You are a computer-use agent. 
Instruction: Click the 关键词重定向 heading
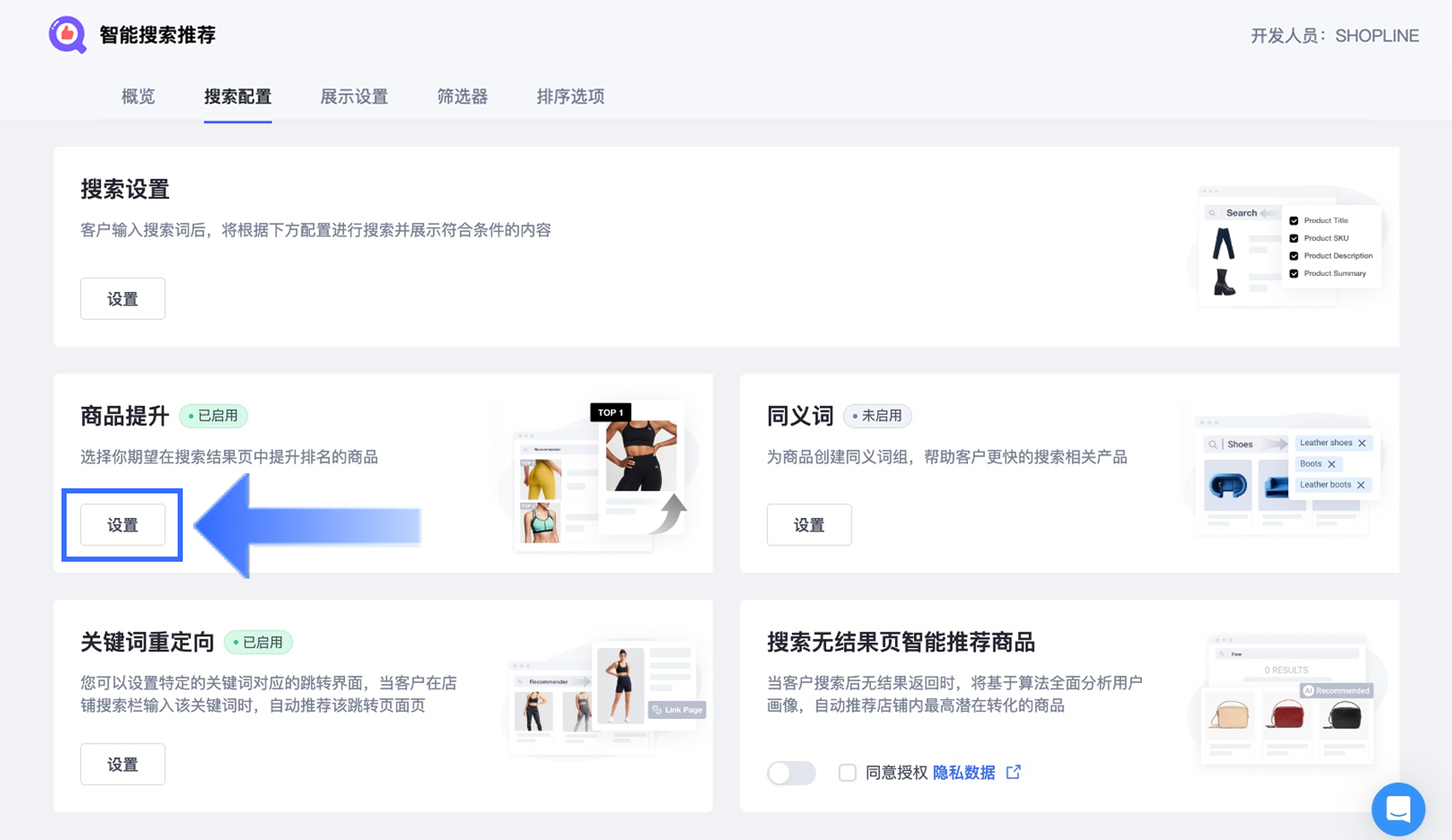[147, 642]
